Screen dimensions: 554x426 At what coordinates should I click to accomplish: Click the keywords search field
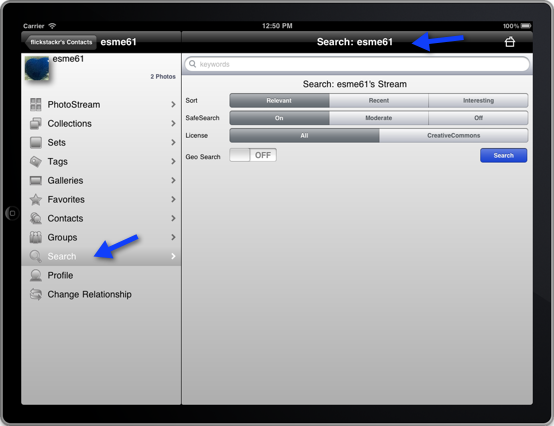pos(357,64)
